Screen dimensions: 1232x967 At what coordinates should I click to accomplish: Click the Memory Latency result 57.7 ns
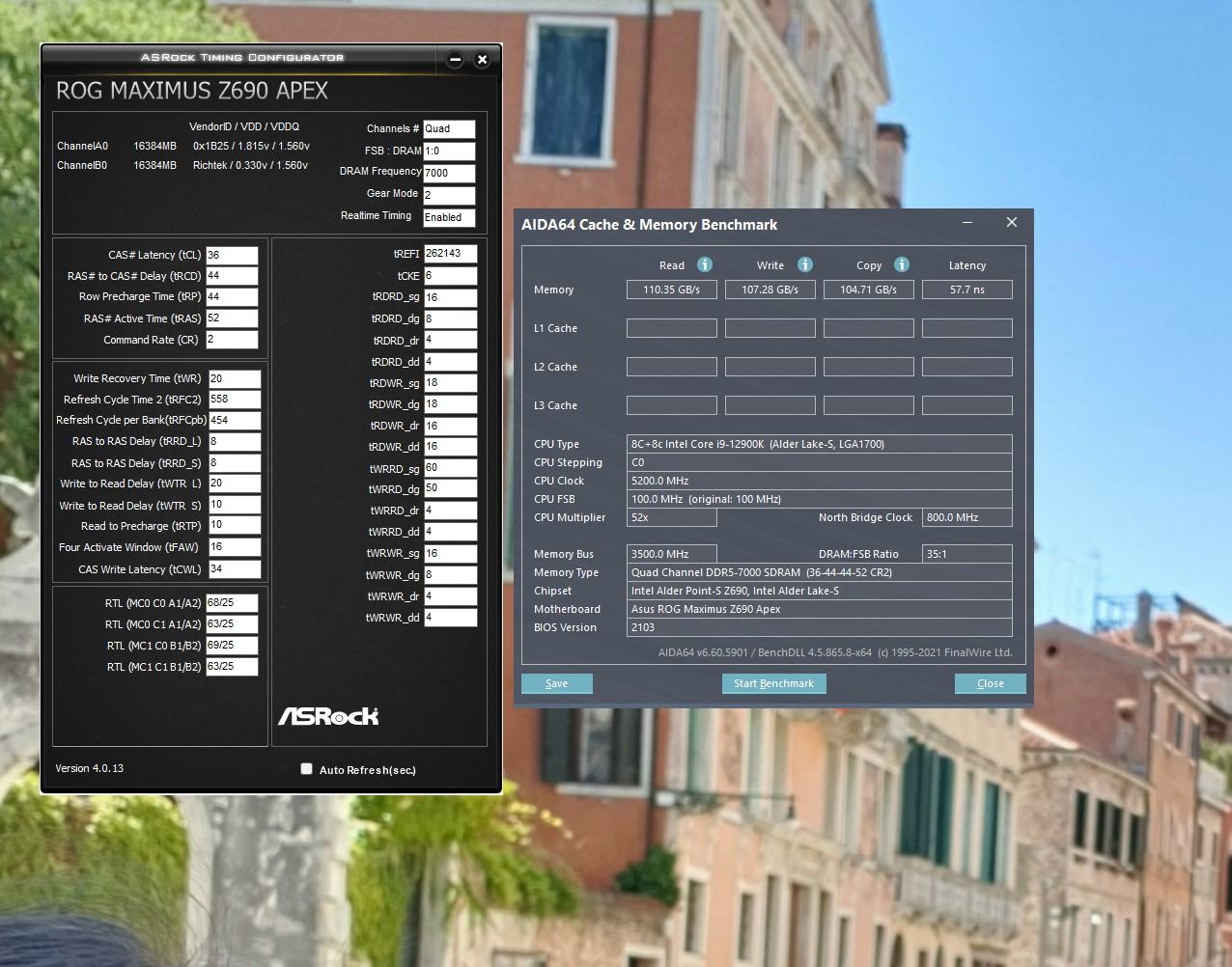tap(967, 290)
